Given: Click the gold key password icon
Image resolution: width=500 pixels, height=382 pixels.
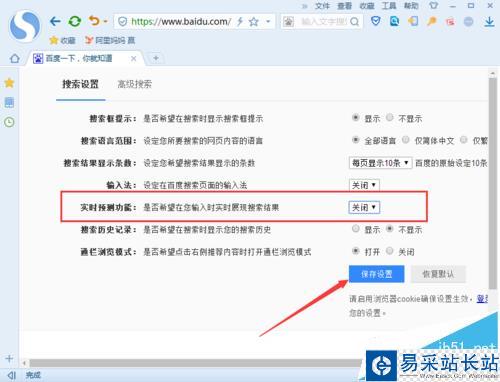Looking at the screenshot, I should [x=432, y=22].
